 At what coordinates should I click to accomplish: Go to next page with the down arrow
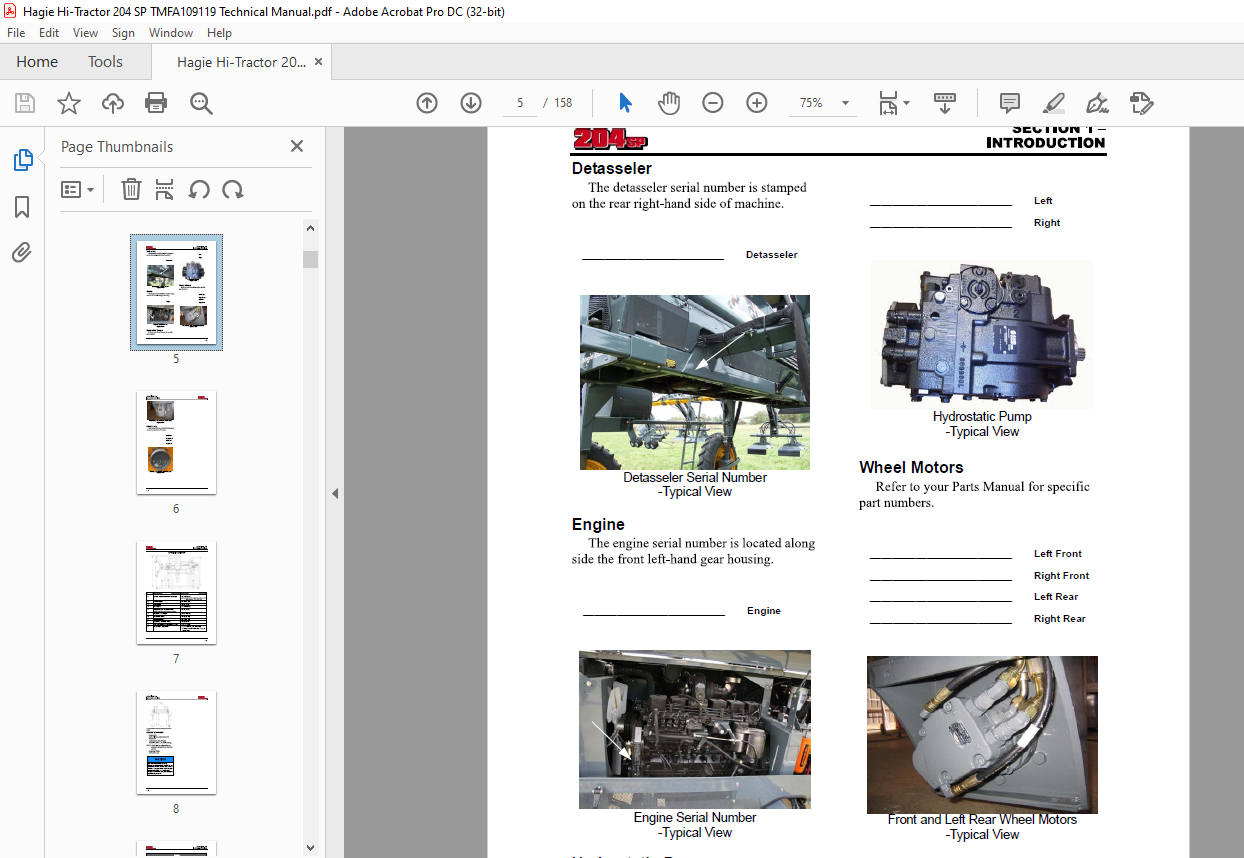(x=471, y=103)
